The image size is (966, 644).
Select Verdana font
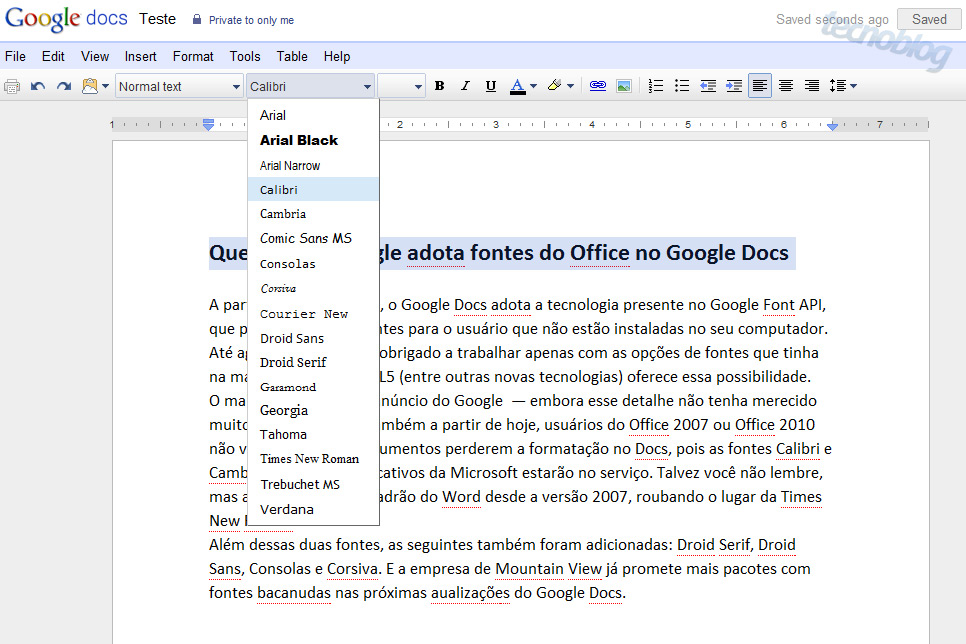pos(313,510)
